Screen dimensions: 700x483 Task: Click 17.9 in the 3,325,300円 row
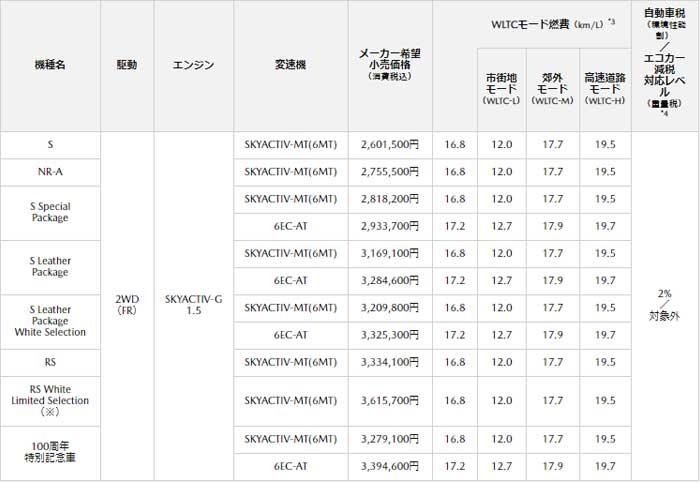coord(552,335)
